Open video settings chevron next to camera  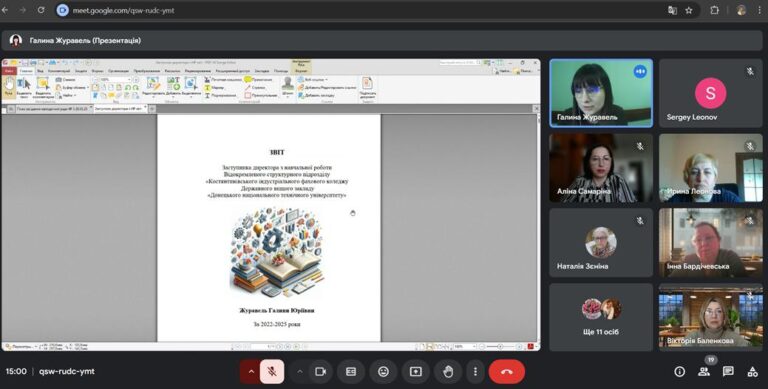pos(300,371)
